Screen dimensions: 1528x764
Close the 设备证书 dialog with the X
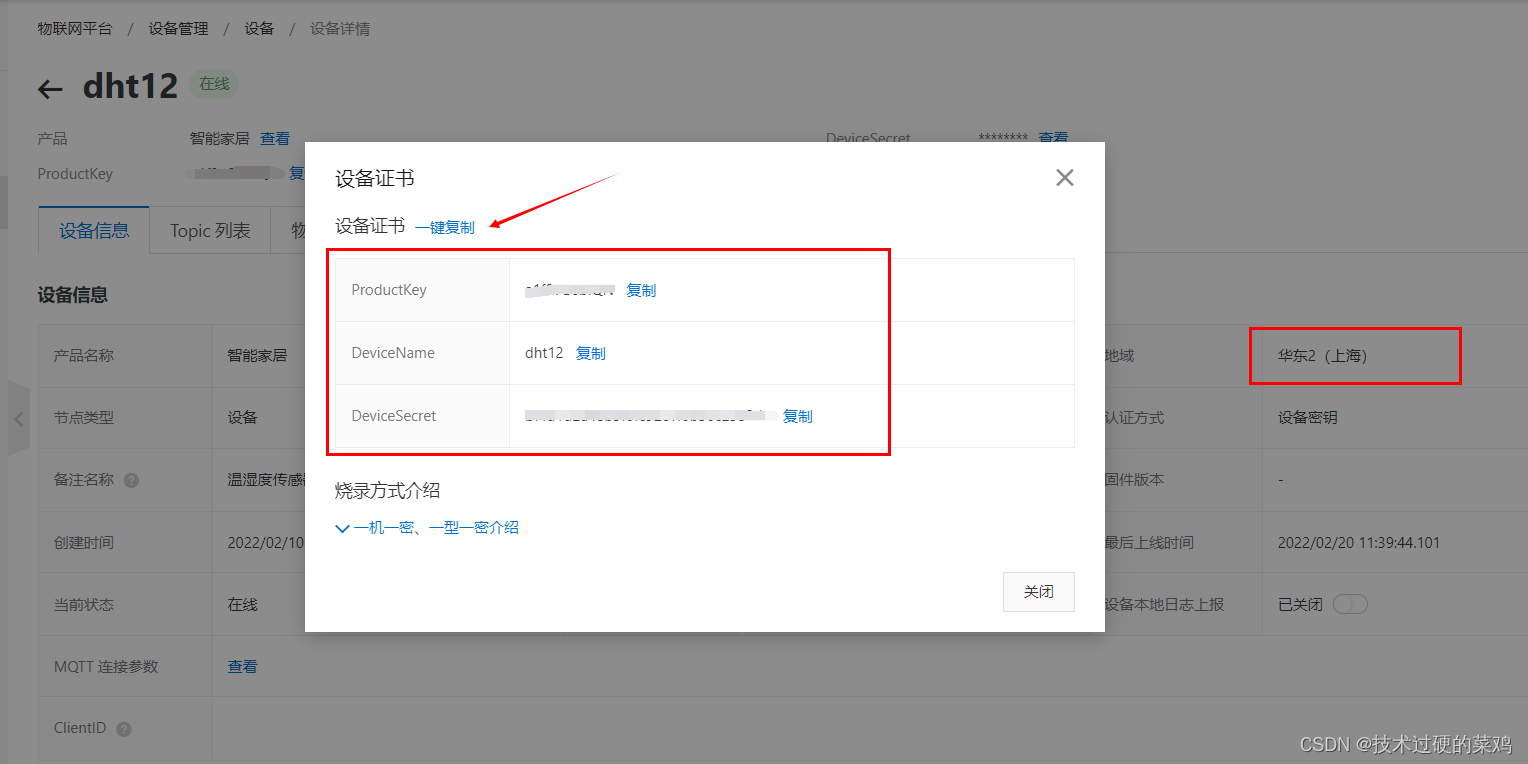point(1064,177)
